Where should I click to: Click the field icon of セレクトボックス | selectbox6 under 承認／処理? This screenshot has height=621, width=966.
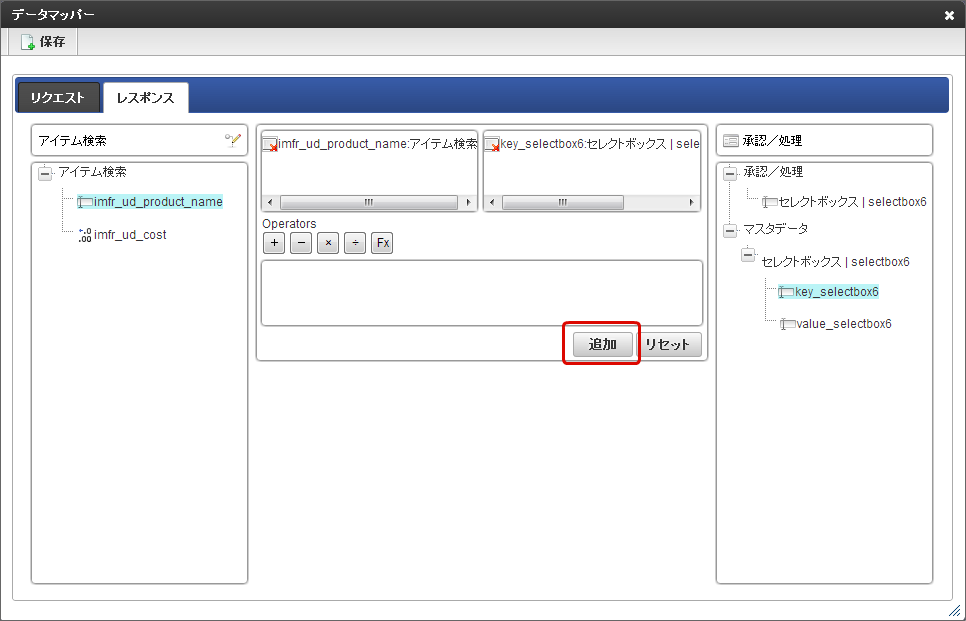(769, 202)
